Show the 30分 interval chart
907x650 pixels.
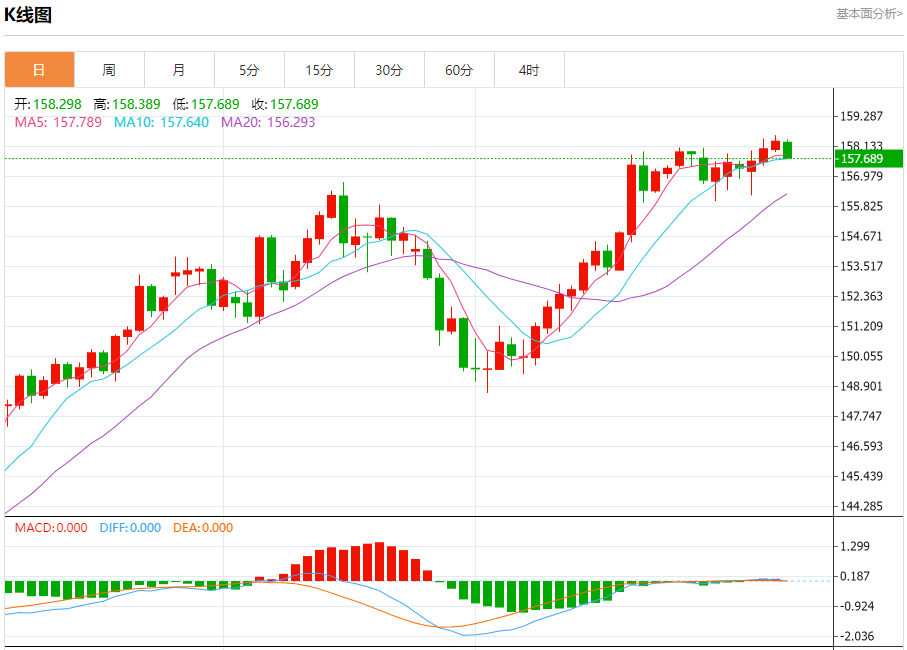(x=389, y=70)
